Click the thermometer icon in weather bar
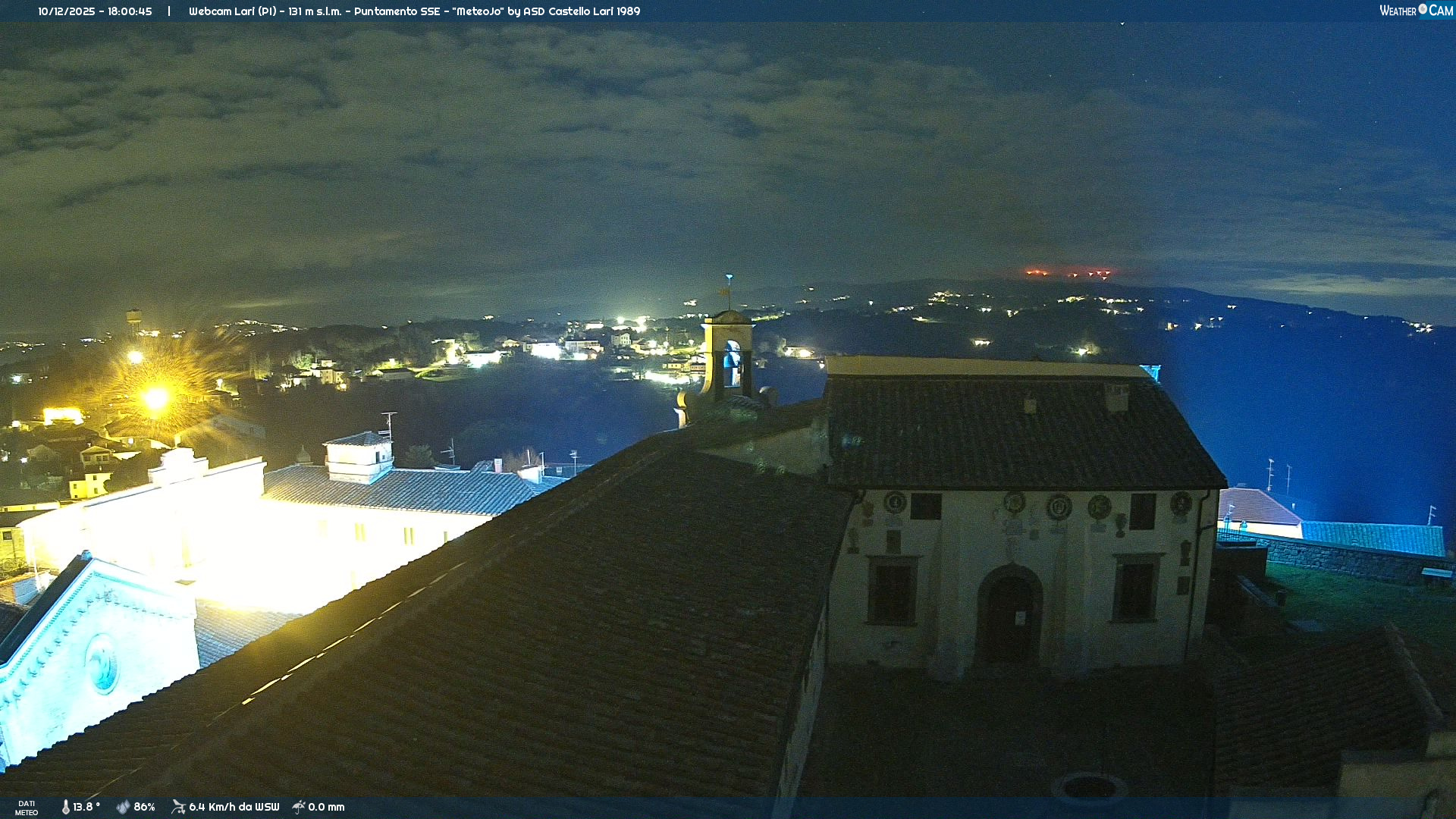 (x=66, y=807)
